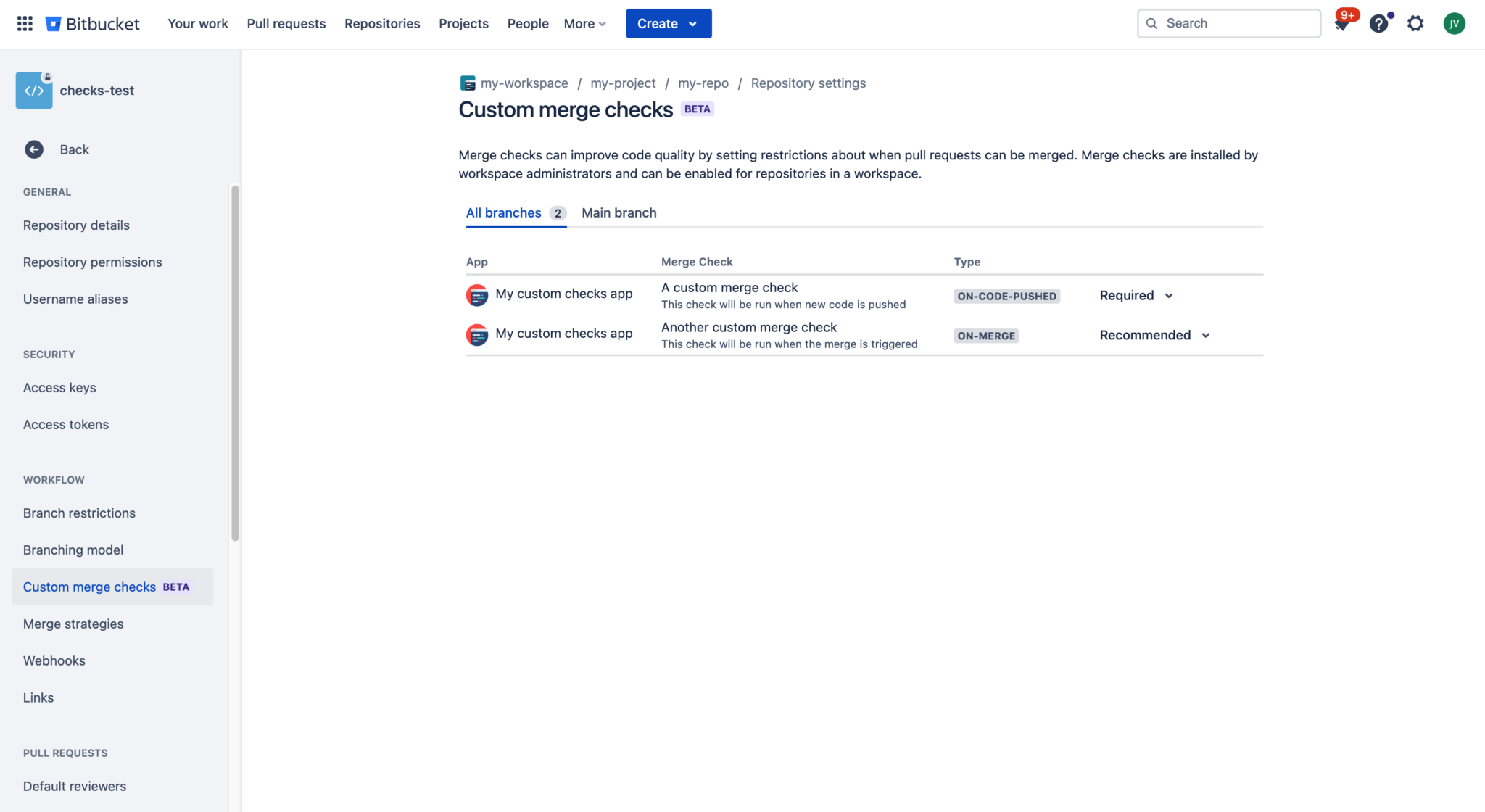
Task: Open People in the top navigation
Action: 528,23
